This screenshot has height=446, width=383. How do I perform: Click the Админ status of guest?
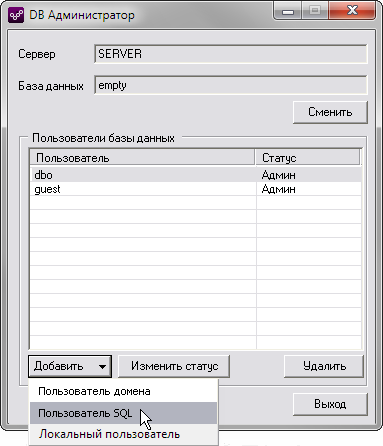(278, 189)
